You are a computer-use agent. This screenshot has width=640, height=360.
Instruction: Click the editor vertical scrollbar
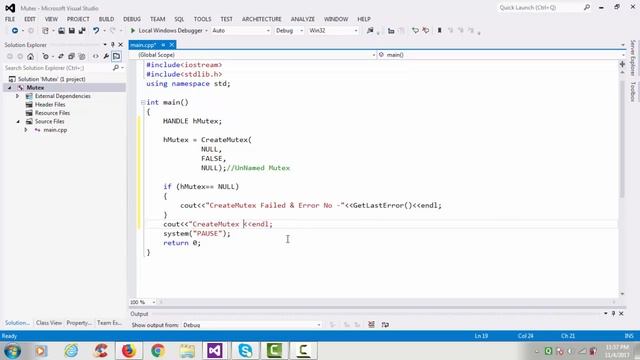pos(622,139)
